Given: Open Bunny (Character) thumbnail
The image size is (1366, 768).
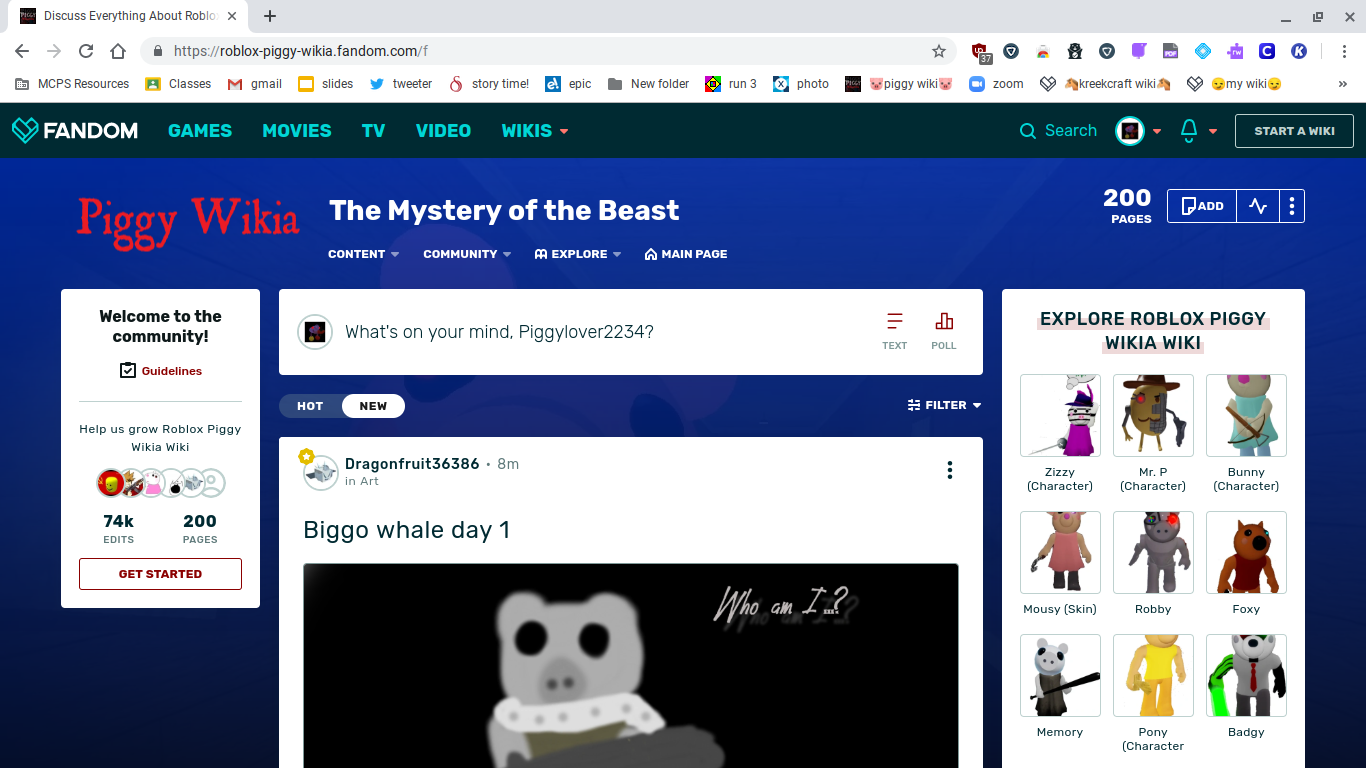Looking at the screenshot, I should pos(1246,415).
